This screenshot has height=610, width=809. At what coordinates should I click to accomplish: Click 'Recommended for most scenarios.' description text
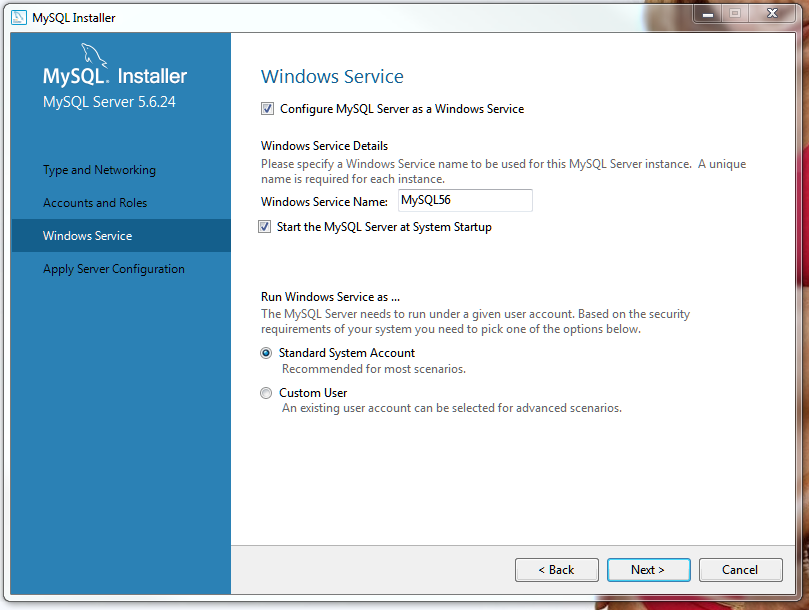[x=374, y=369]
